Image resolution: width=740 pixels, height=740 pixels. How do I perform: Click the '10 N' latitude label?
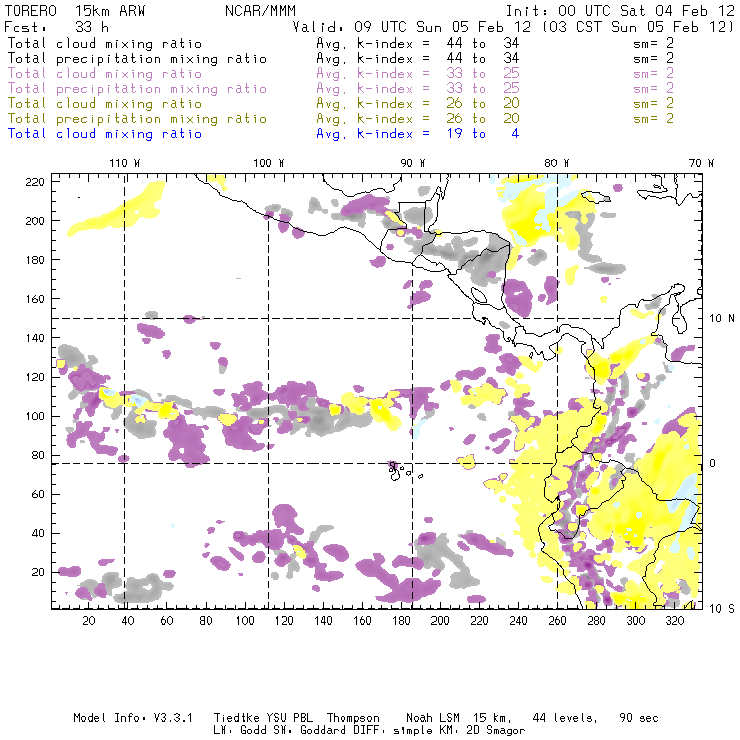[722, 319]
